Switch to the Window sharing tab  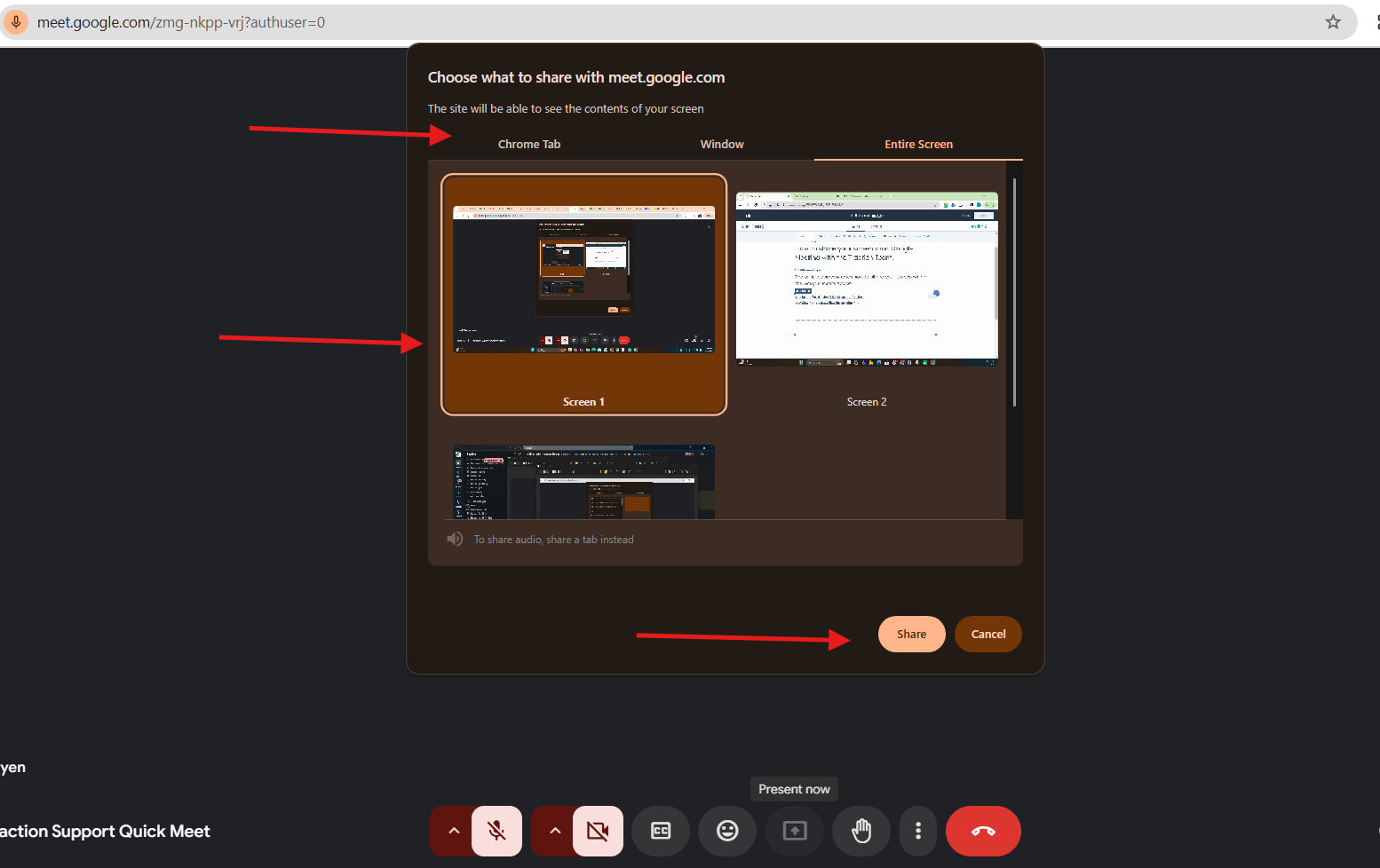pos(722,144)
